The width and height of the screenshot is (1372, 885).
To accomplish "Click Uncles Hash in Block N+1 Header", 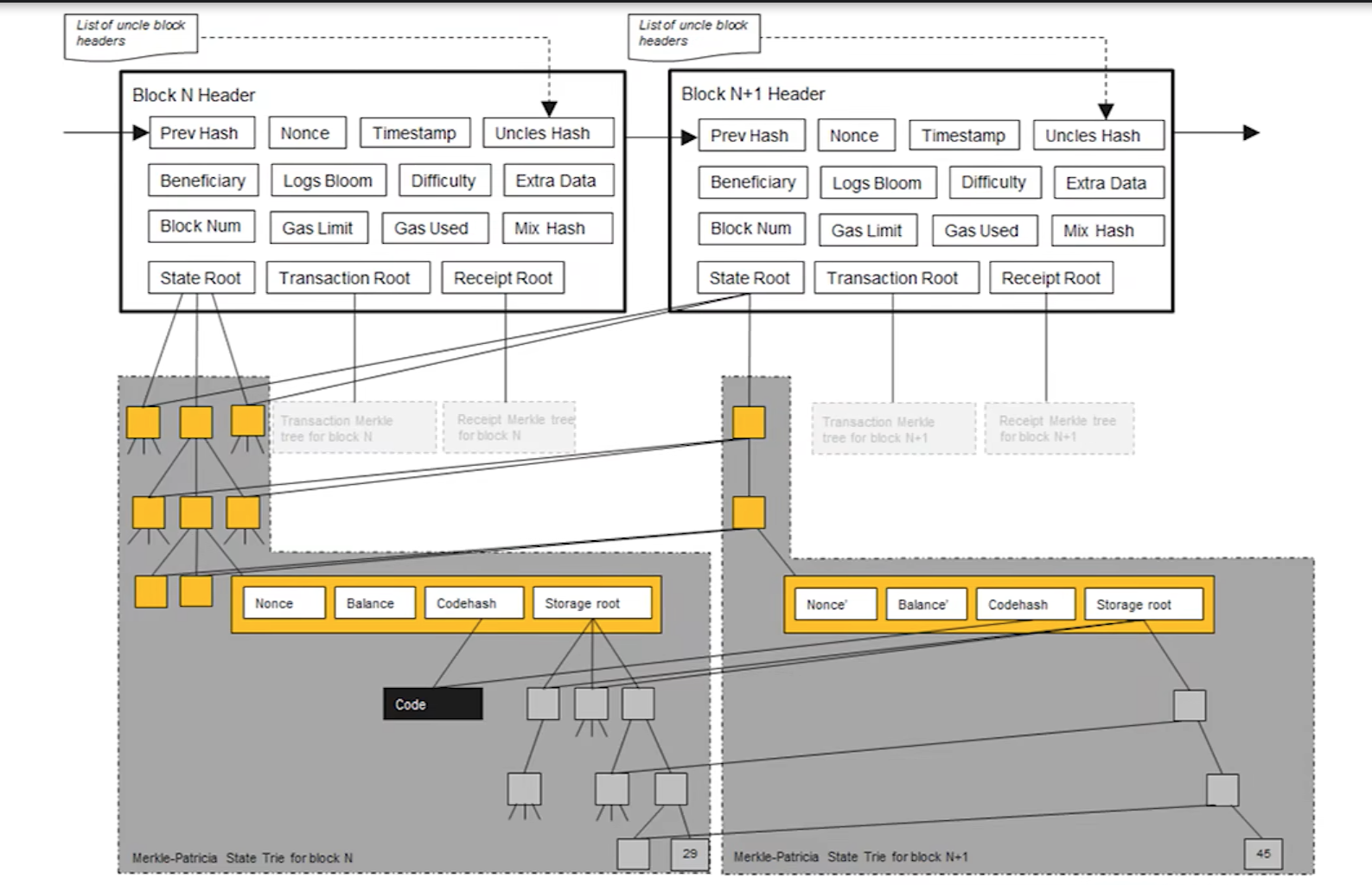I will click(1098, 136).
